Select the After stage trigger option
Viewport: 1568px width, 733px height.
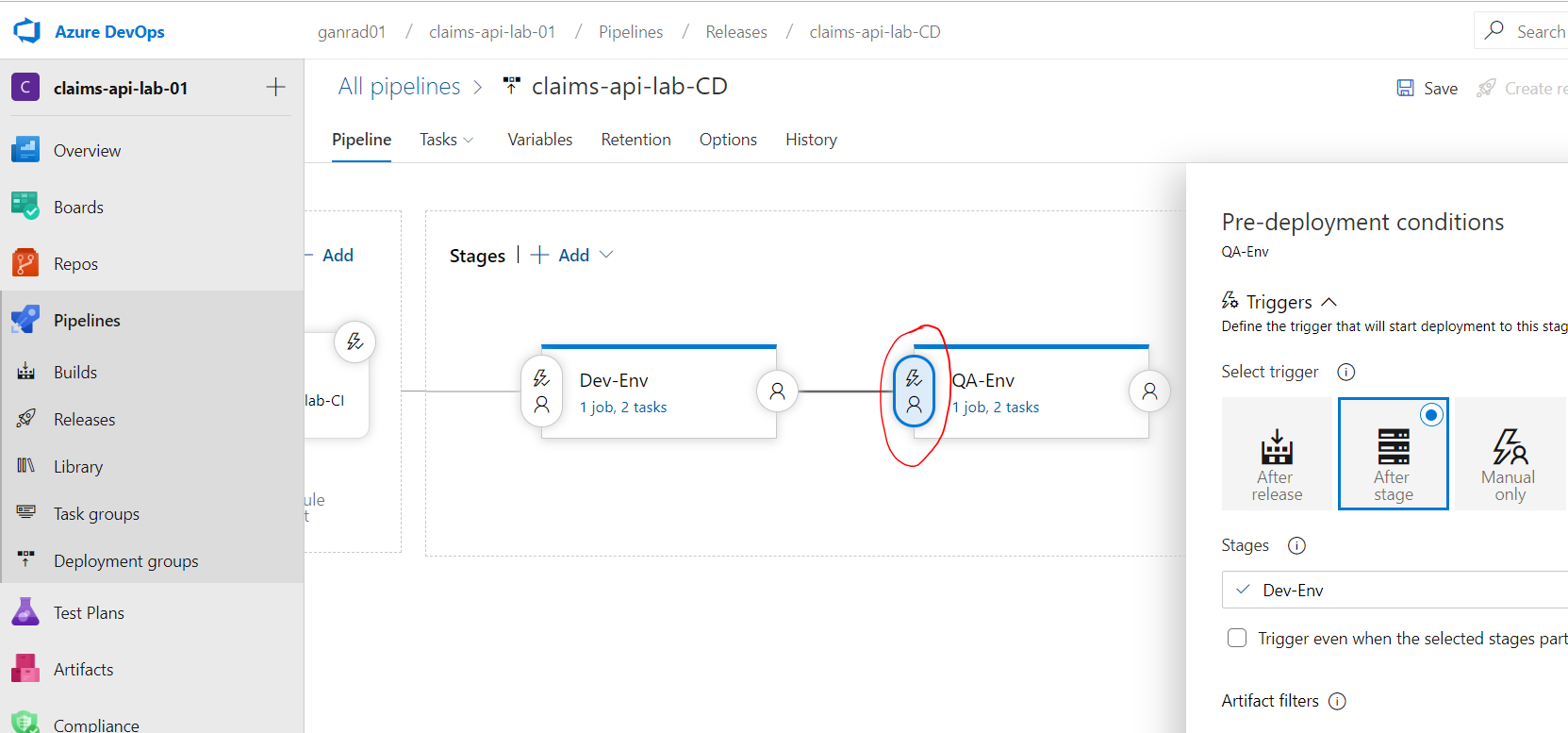1394,454
